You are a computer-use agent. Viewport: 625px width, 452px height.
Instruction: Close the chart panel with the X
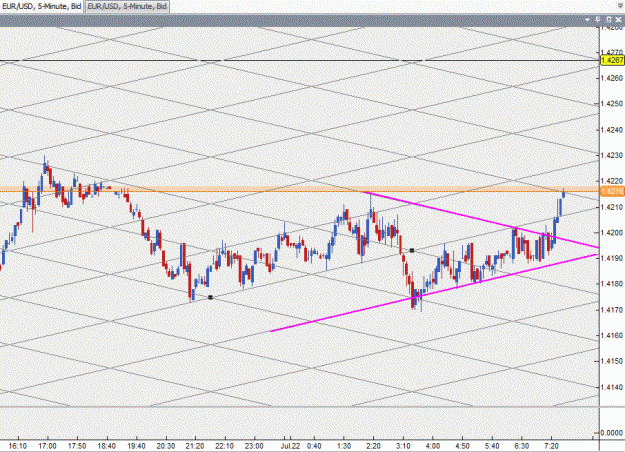click(619, 20)
